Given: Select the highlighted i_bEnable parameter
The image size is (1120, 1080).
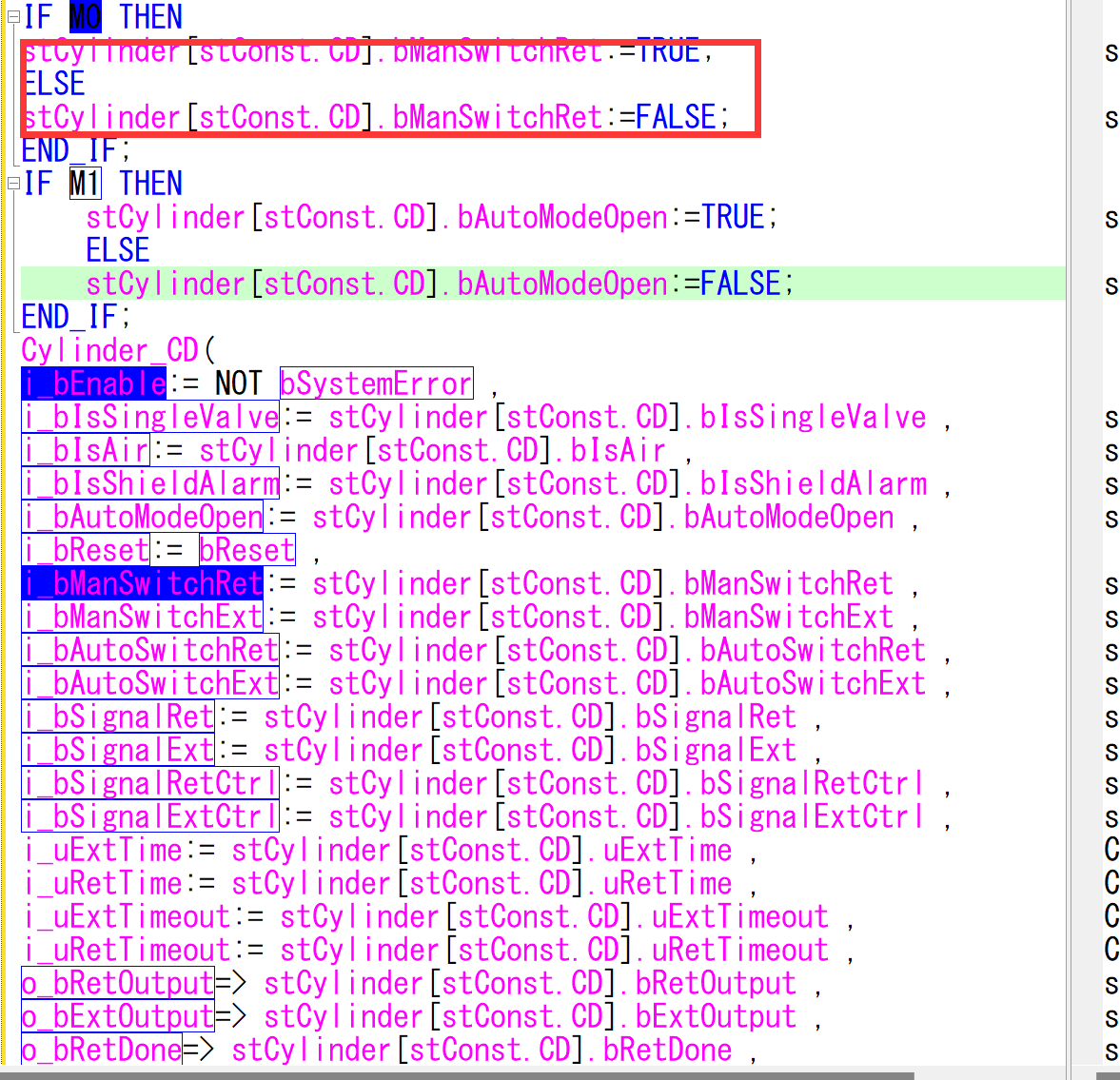Looking at the screenshot, I should (93, 383).
